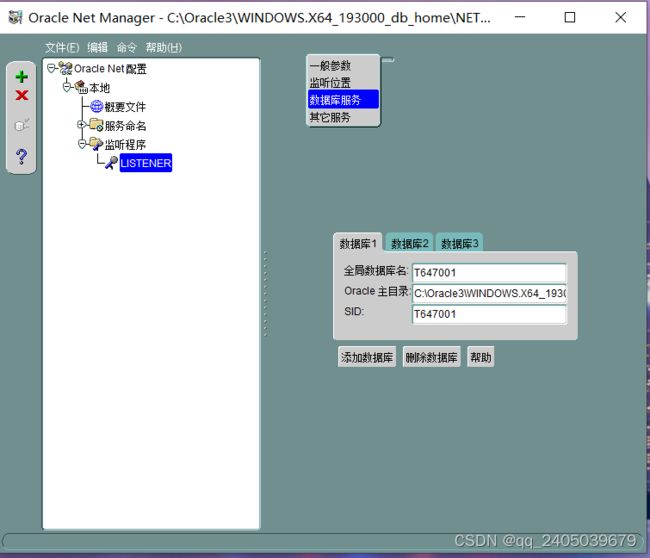Click the 监听程序 folder icon
This screenshot has width=650, height=558.
tap(96, 144)
